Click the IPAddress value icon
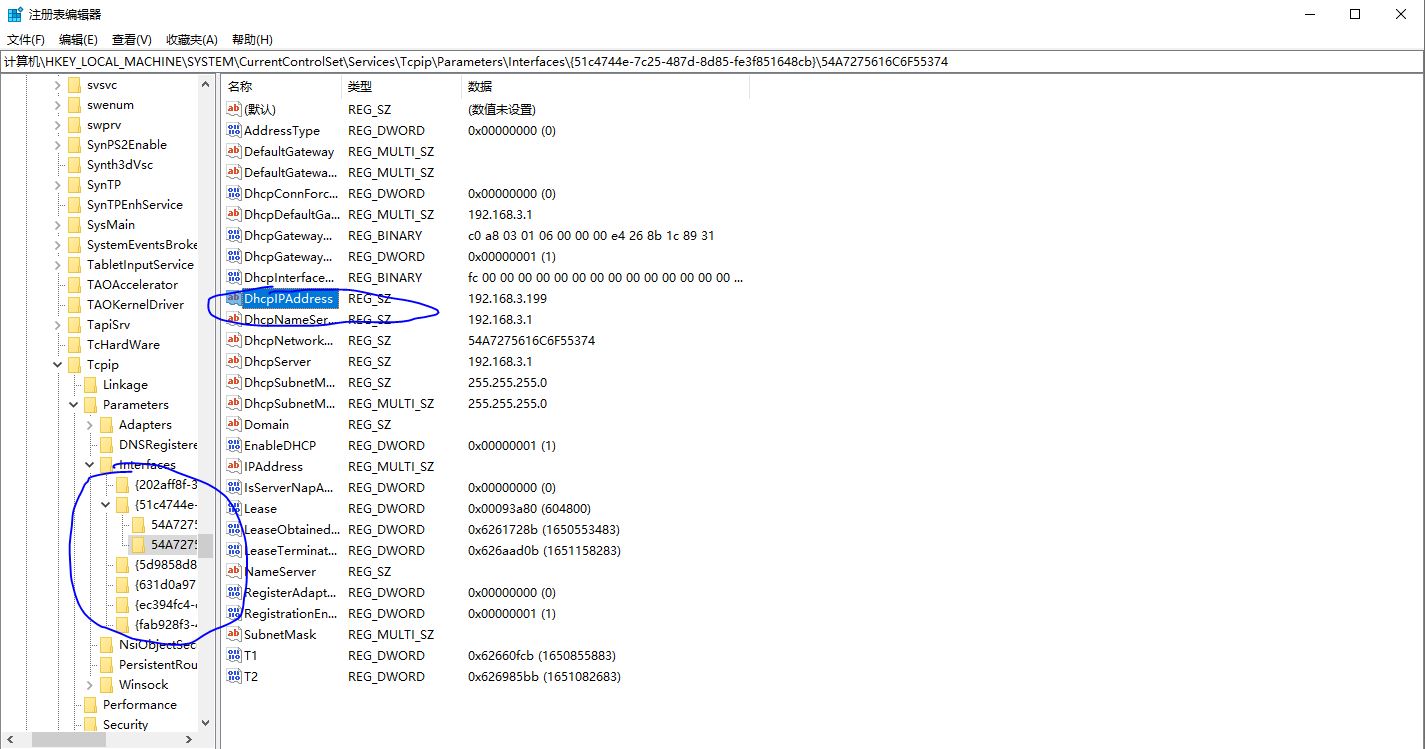Image resolution: width=1425 pixels, height=749 pixels. click(234, 466)
